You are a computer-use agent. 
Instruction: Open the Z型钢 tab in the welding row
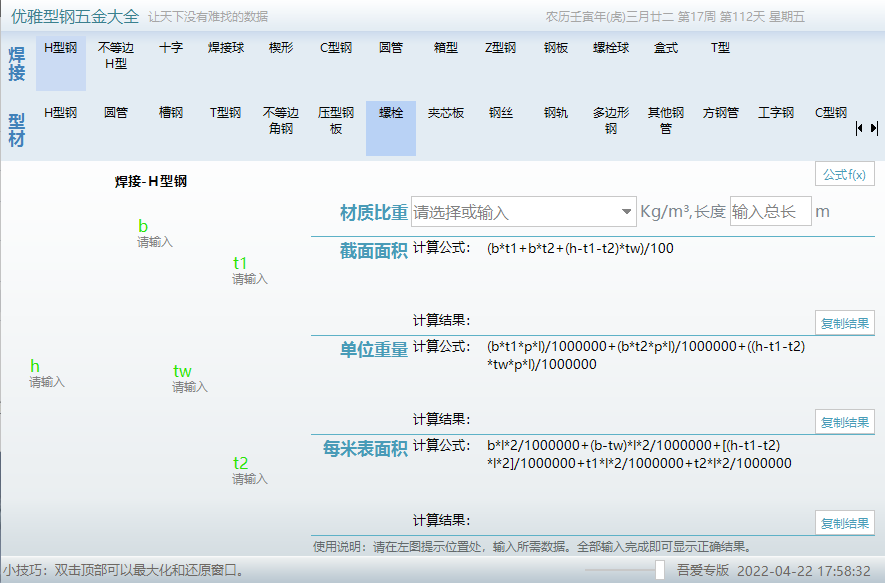click(500, 46)
